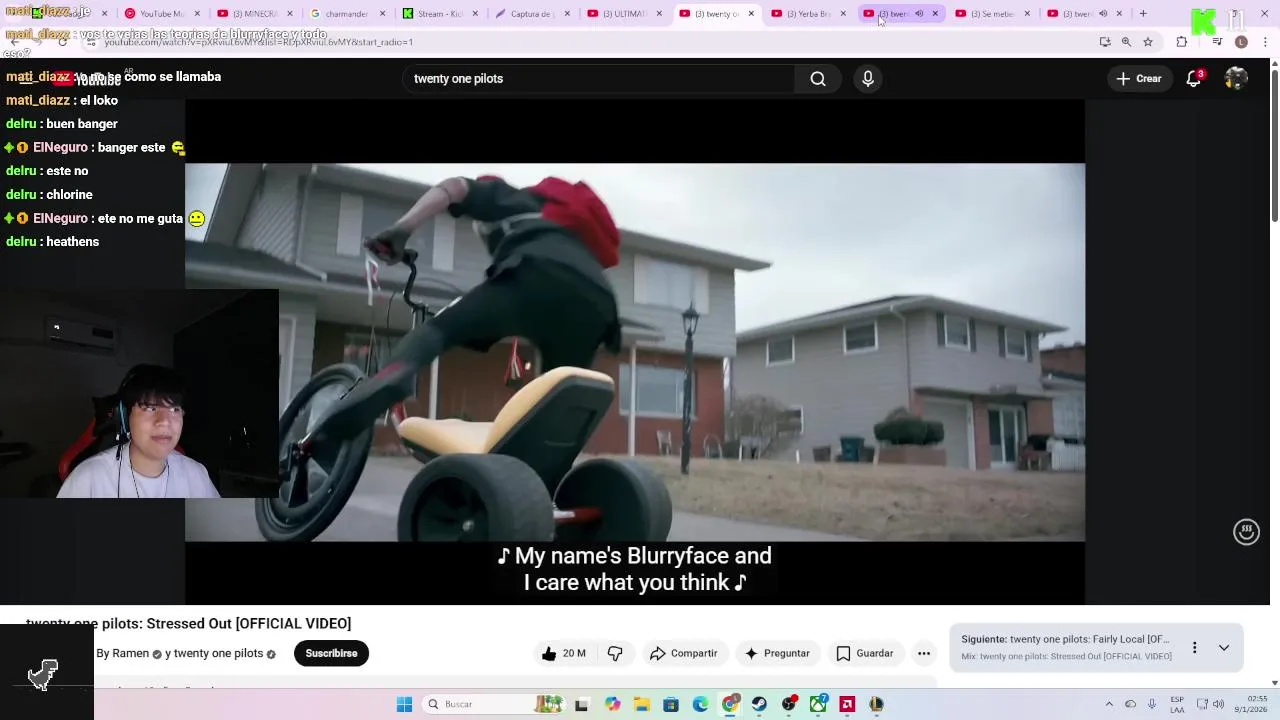Image resolution: width=1280 pixels, height=720 pixels.
Task: Open the By Ramen channel link
Action: 122,653
